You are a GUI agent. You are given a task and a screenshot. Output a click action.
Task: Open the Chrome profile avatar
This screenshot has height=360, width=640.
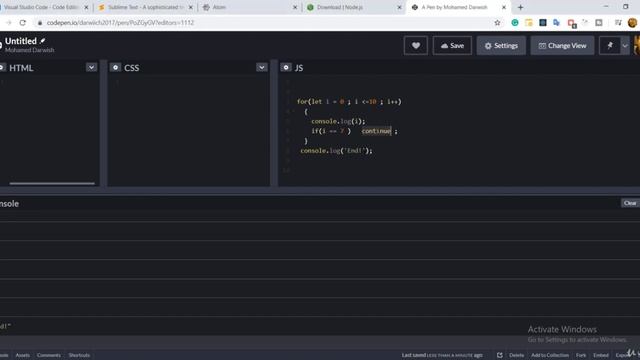(633, 23)
